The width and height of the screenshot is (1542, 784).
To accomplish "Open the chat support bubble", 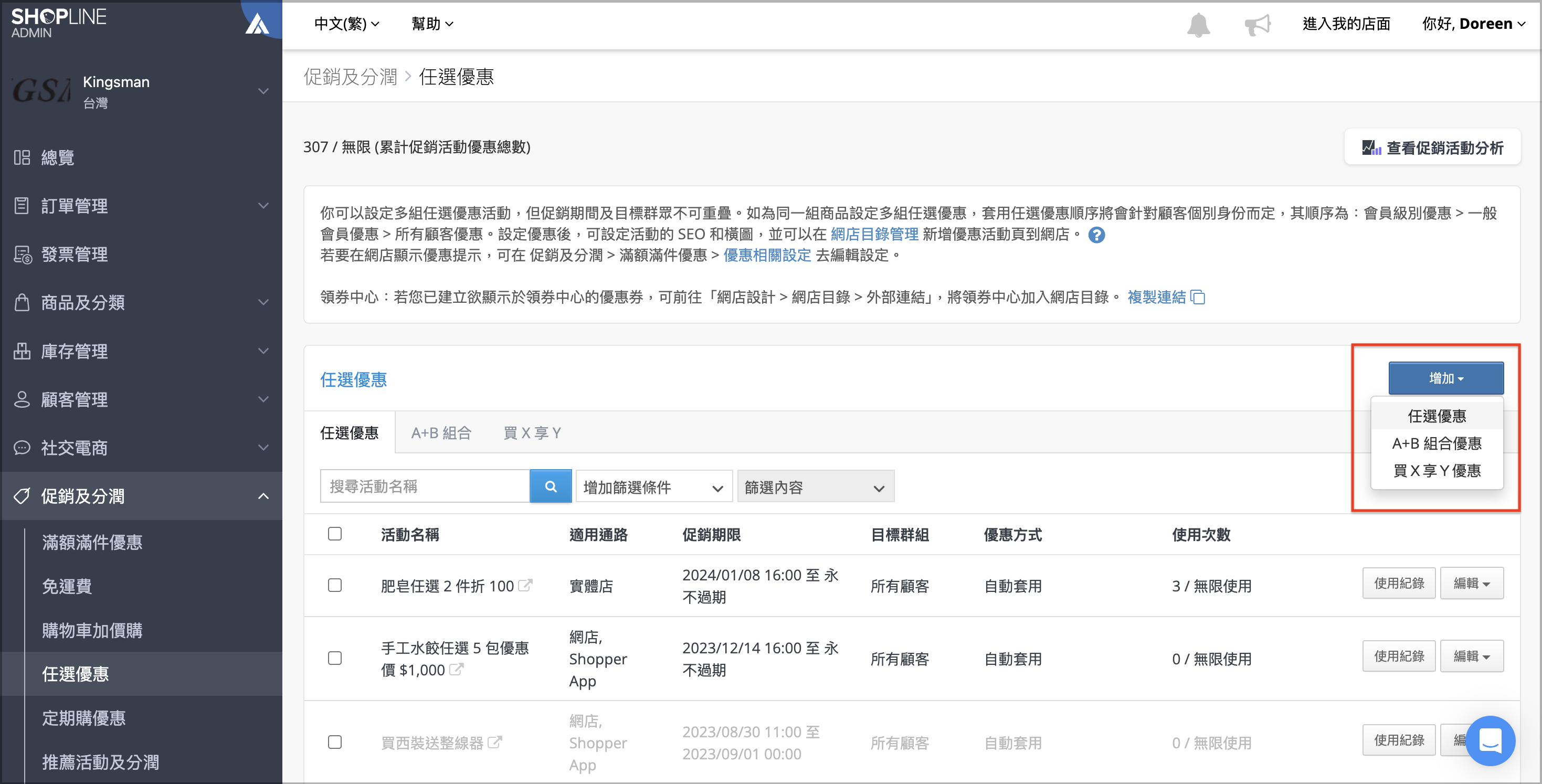I will (1491, 741).
